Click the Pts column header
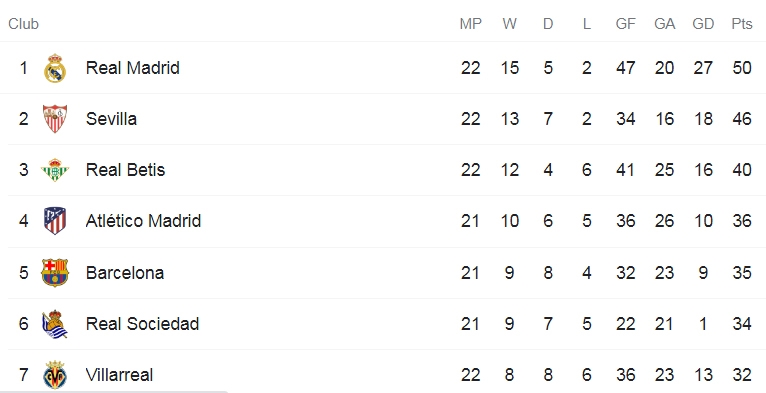 [x=742, y=23]
